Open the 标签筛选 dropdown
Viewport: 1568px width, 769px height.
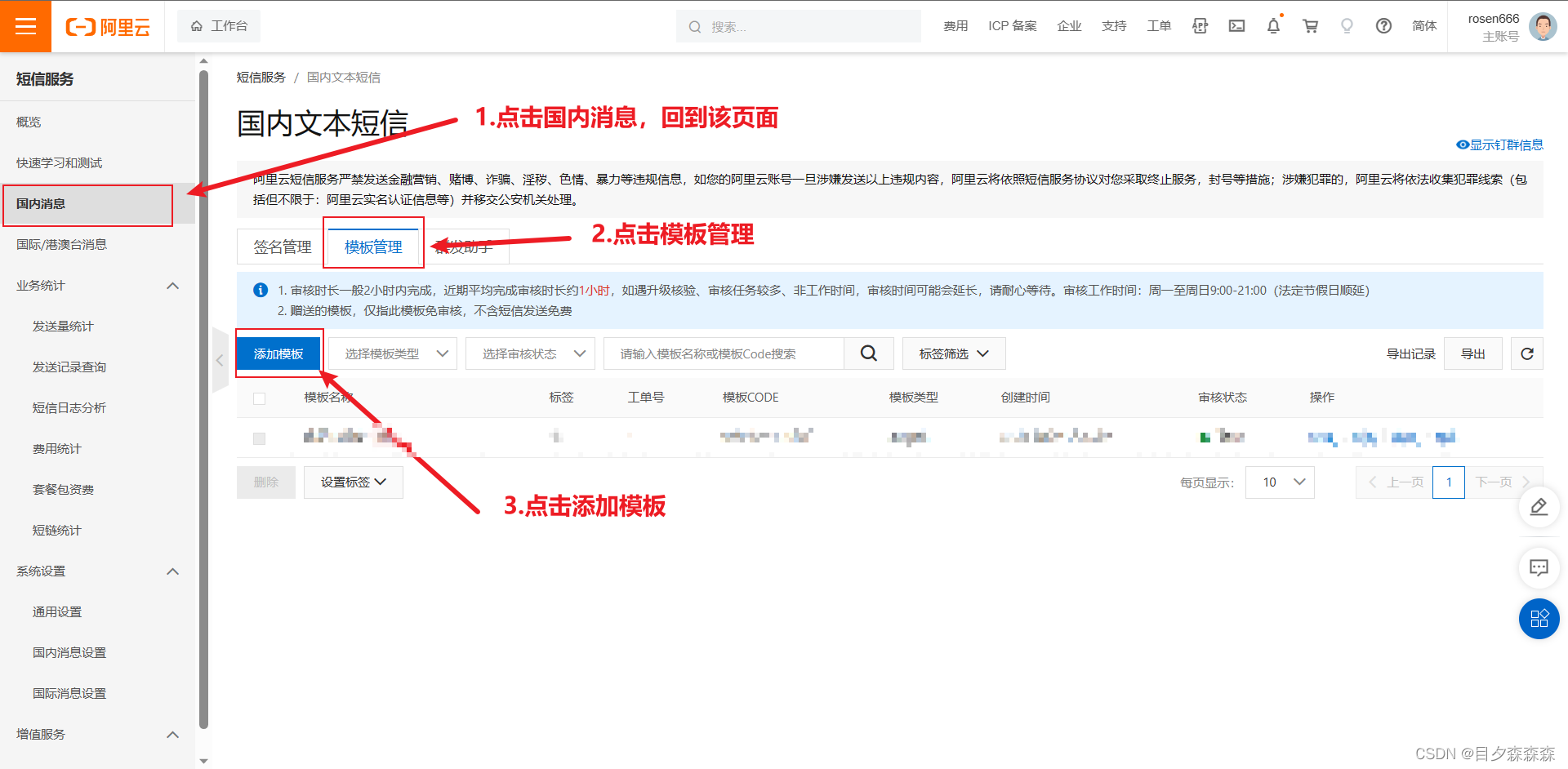(x=954, y=353)
